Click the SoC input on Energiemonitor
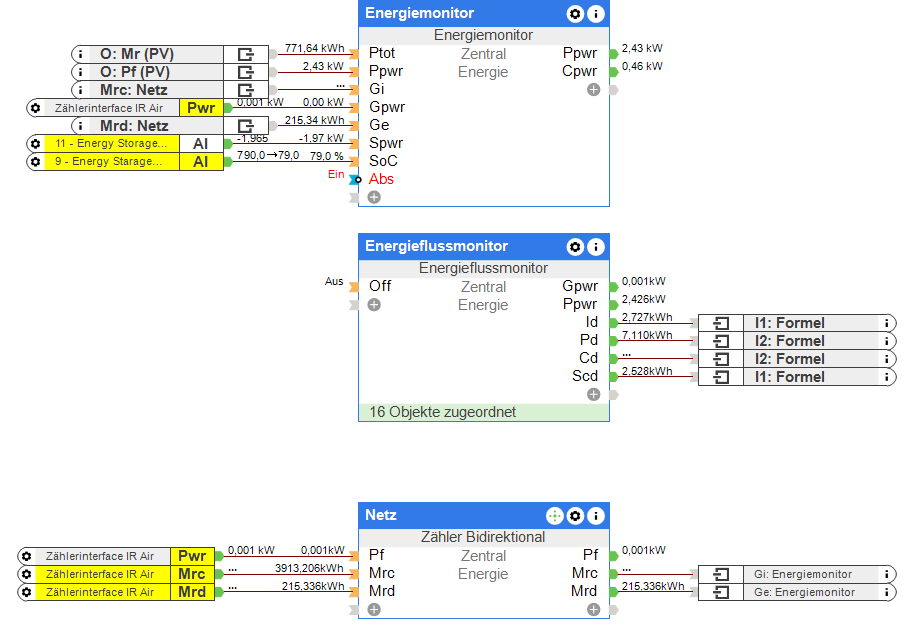Viewport: 923px width, 644px height. (383, 161)
